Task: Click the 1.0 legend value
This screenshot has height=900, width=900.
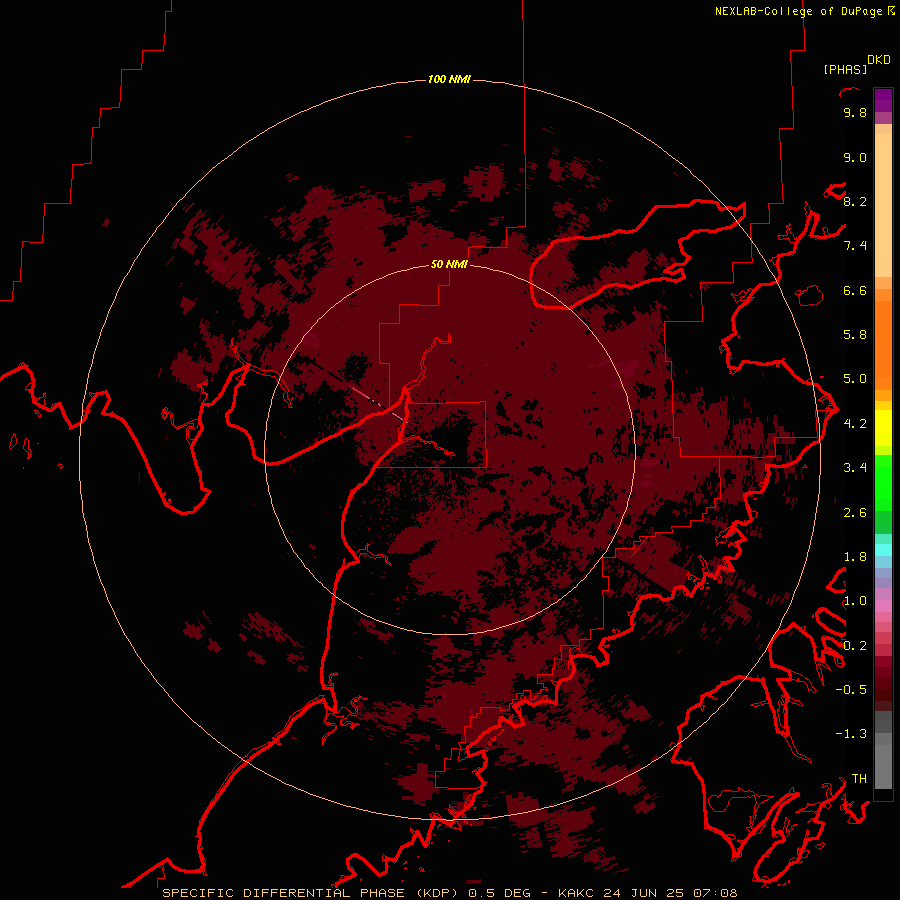Action: [x=855, y=601]
